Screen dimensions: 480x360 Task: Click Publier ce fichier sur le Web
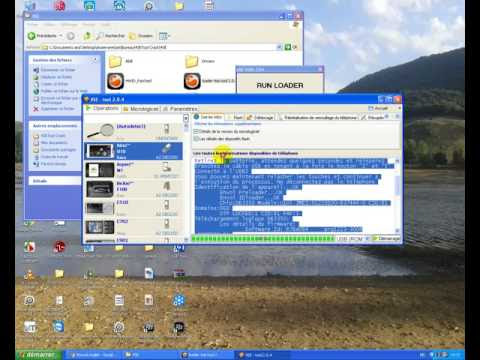pyautogui.click(x=61, y=91)
